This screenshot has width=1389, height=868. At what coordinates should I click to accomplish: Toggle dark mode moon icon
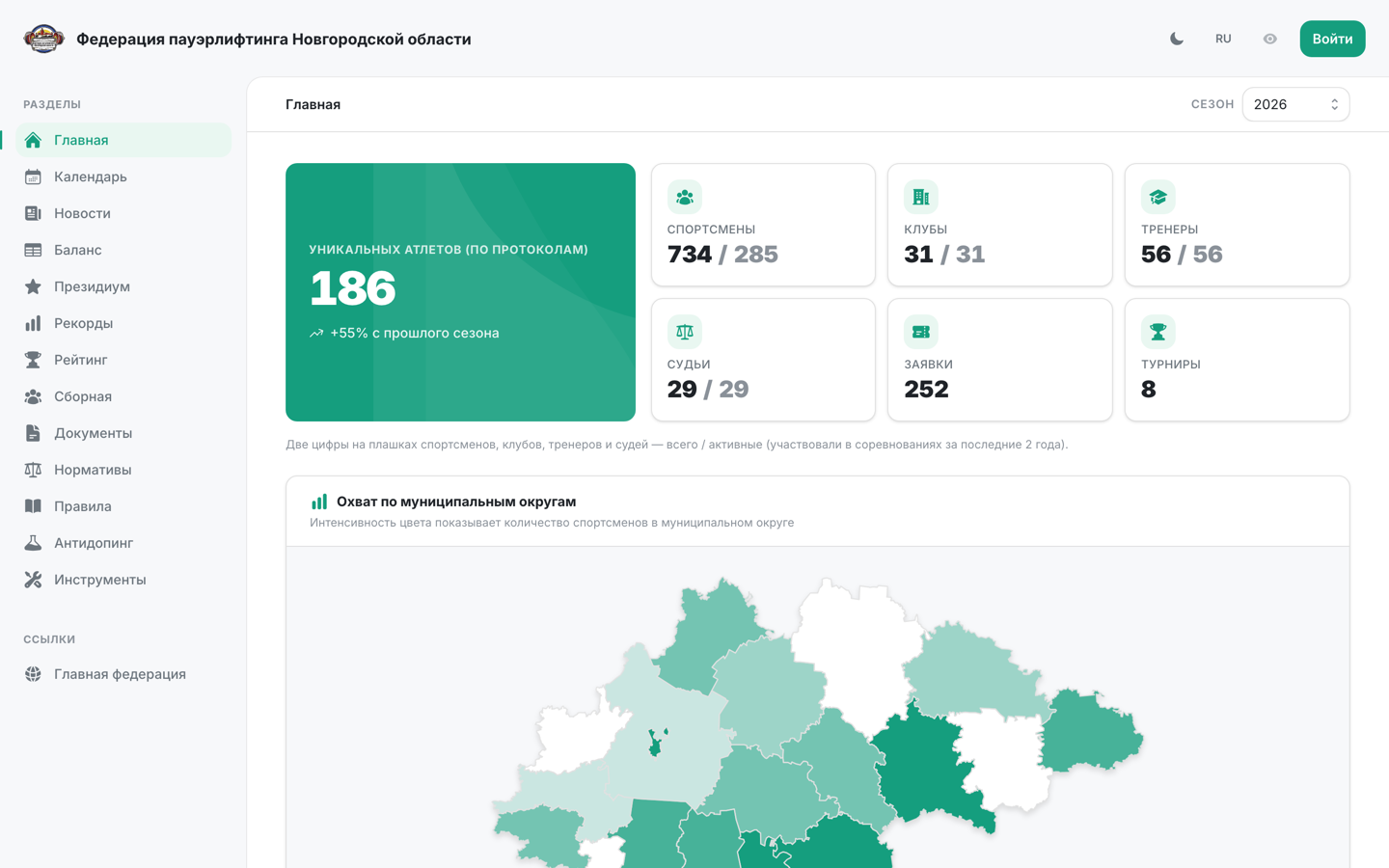tap(1177, 39)
